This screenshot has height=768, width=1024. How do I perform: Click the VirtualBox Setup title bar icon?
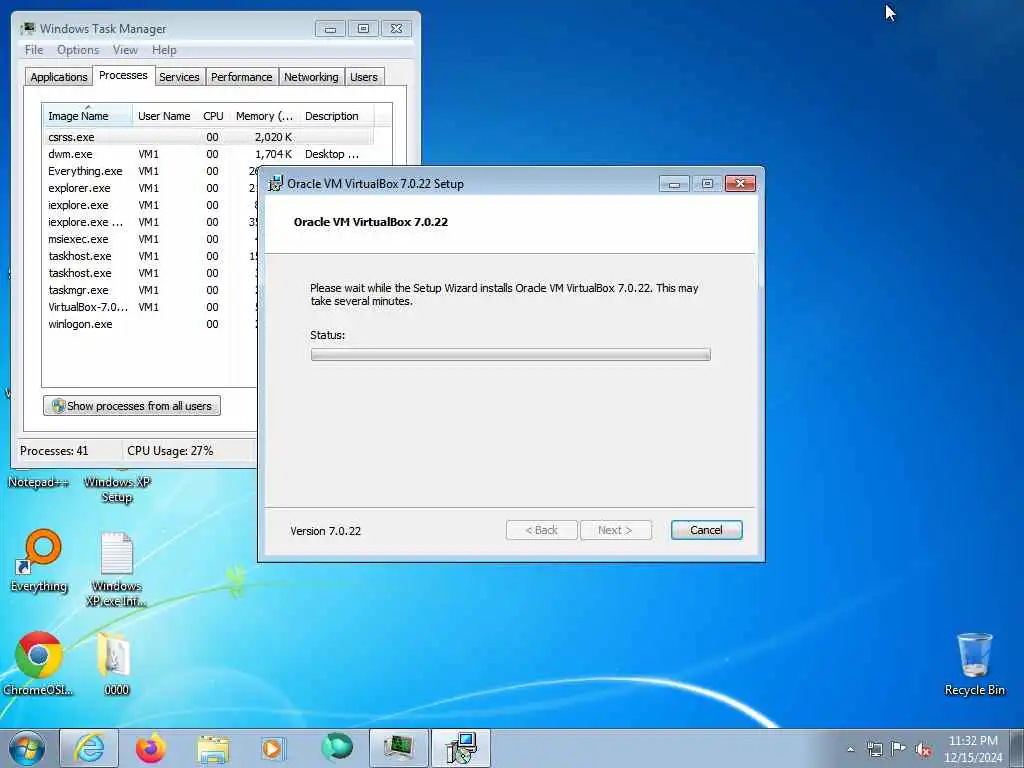(276, 184)
